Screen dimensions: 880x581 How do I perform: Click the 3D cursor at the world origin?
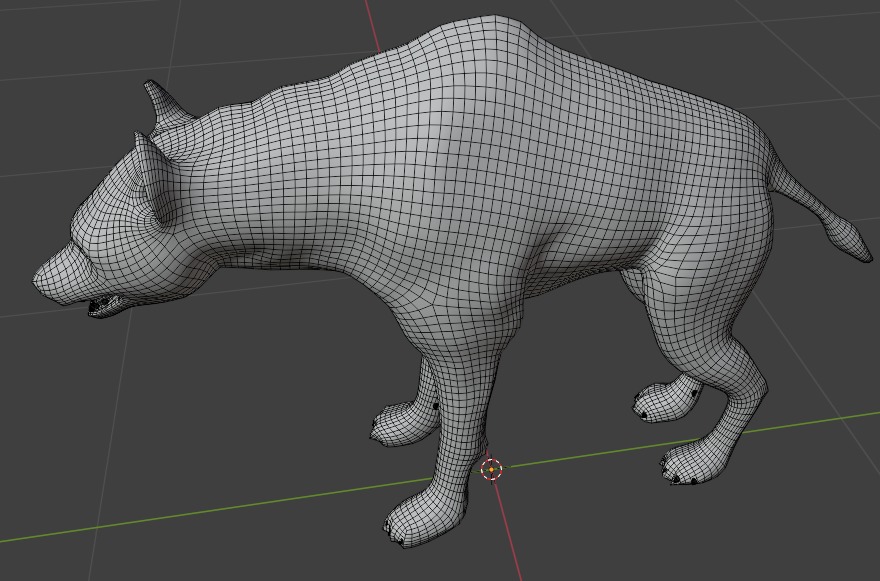point(492,469)
